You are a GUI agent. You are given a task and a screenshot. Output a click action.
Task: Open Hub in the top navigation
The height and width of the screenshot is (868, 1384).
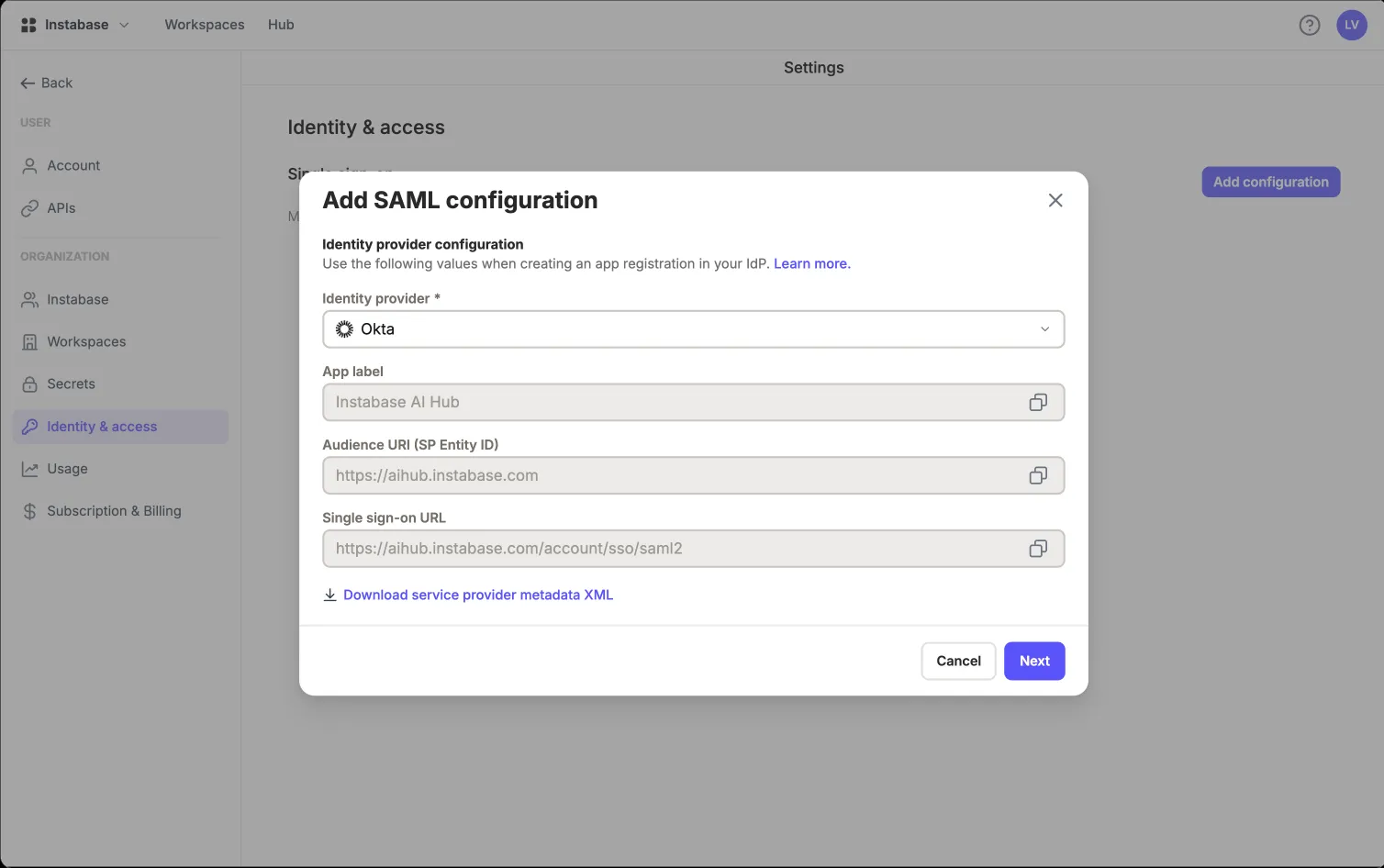(281, 25)
